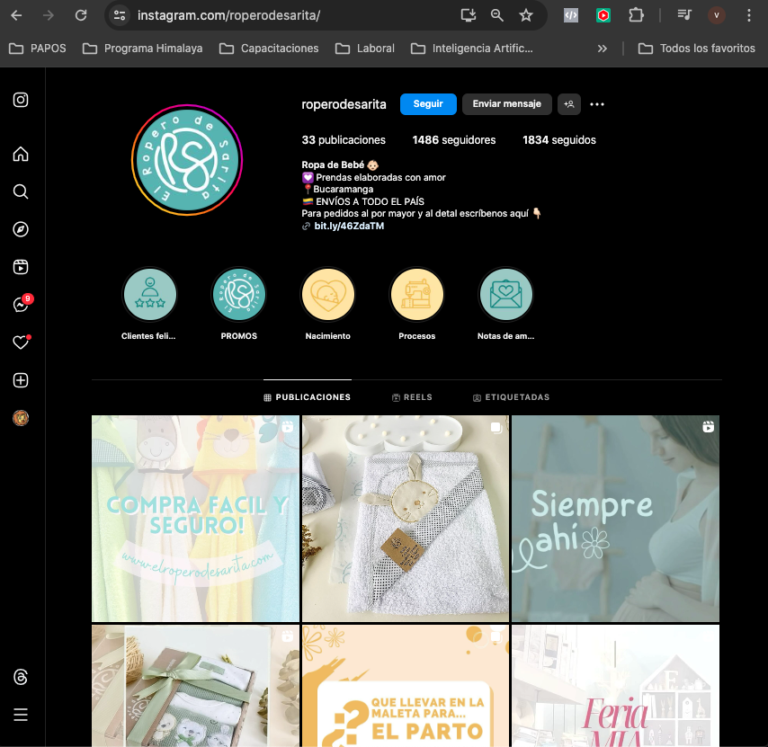Open Todos los favoritos folder
Screen dimensions: 768x747
(x=696, y=48)
